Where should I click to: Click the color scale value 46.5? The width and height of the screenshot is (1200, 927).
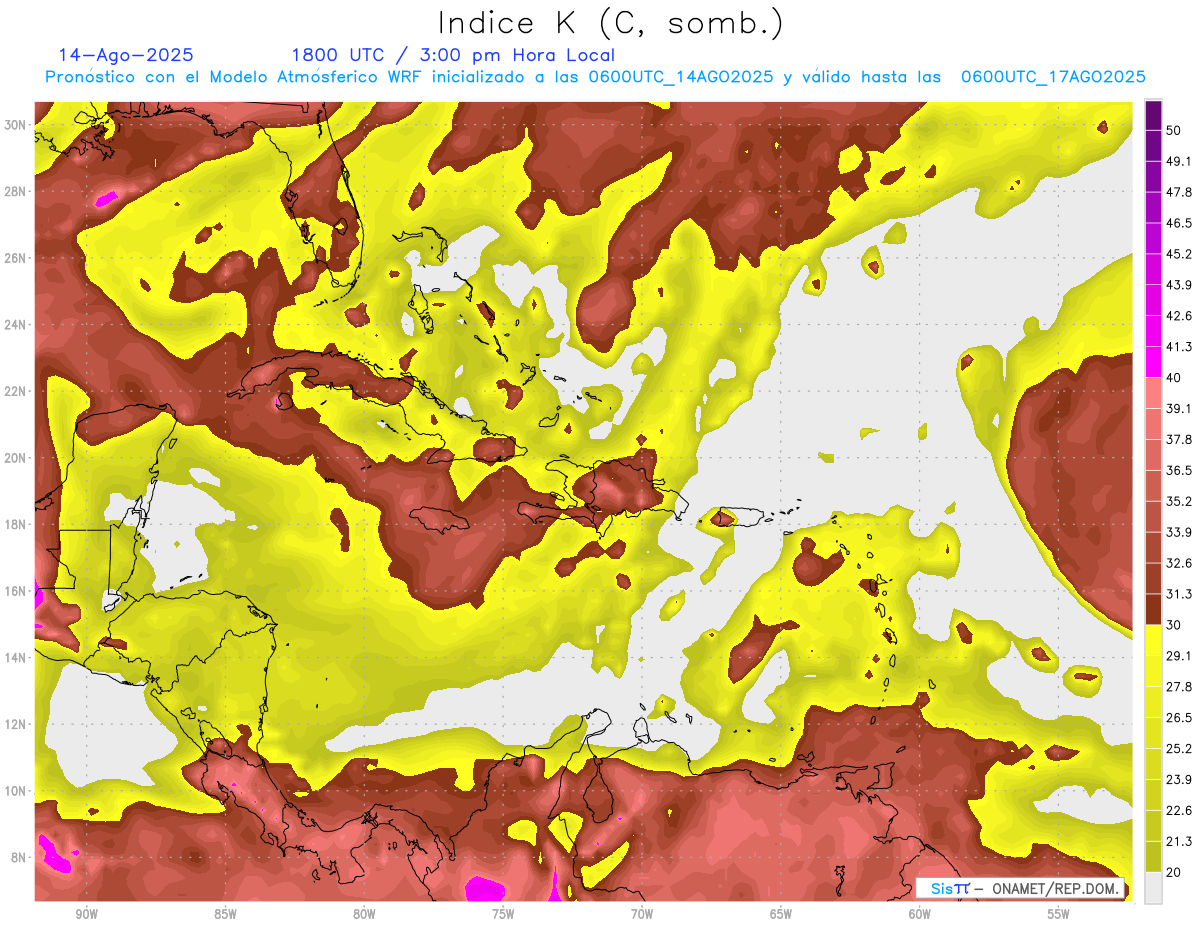pos(1179,223)
